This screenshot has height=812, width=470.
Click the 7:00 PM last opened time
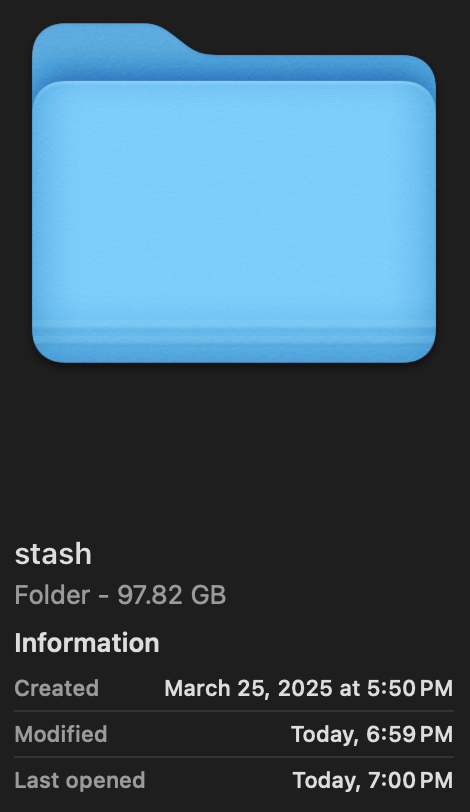(410, 780)
